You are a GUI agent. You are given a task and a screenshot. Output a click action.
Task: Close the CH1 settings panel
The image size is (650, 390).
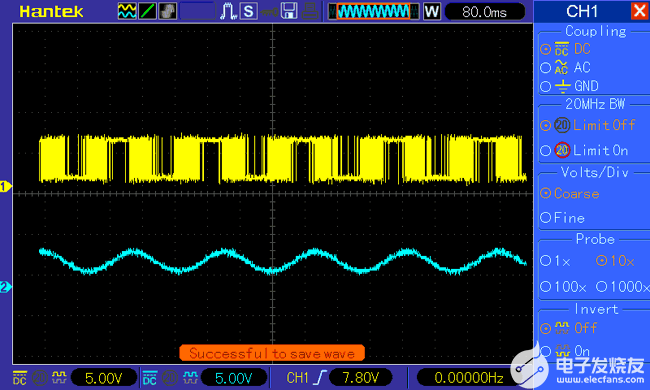(640, 11)
